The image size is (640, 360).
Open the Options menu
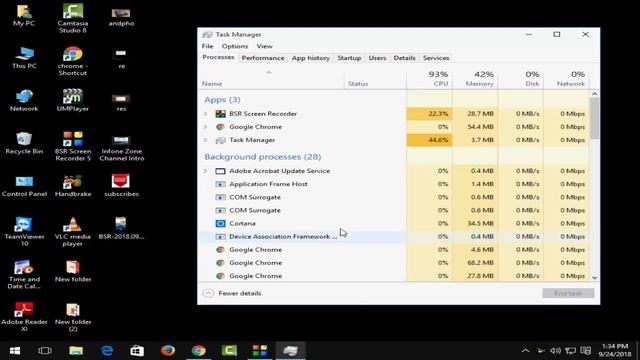(x=235, y=46)
